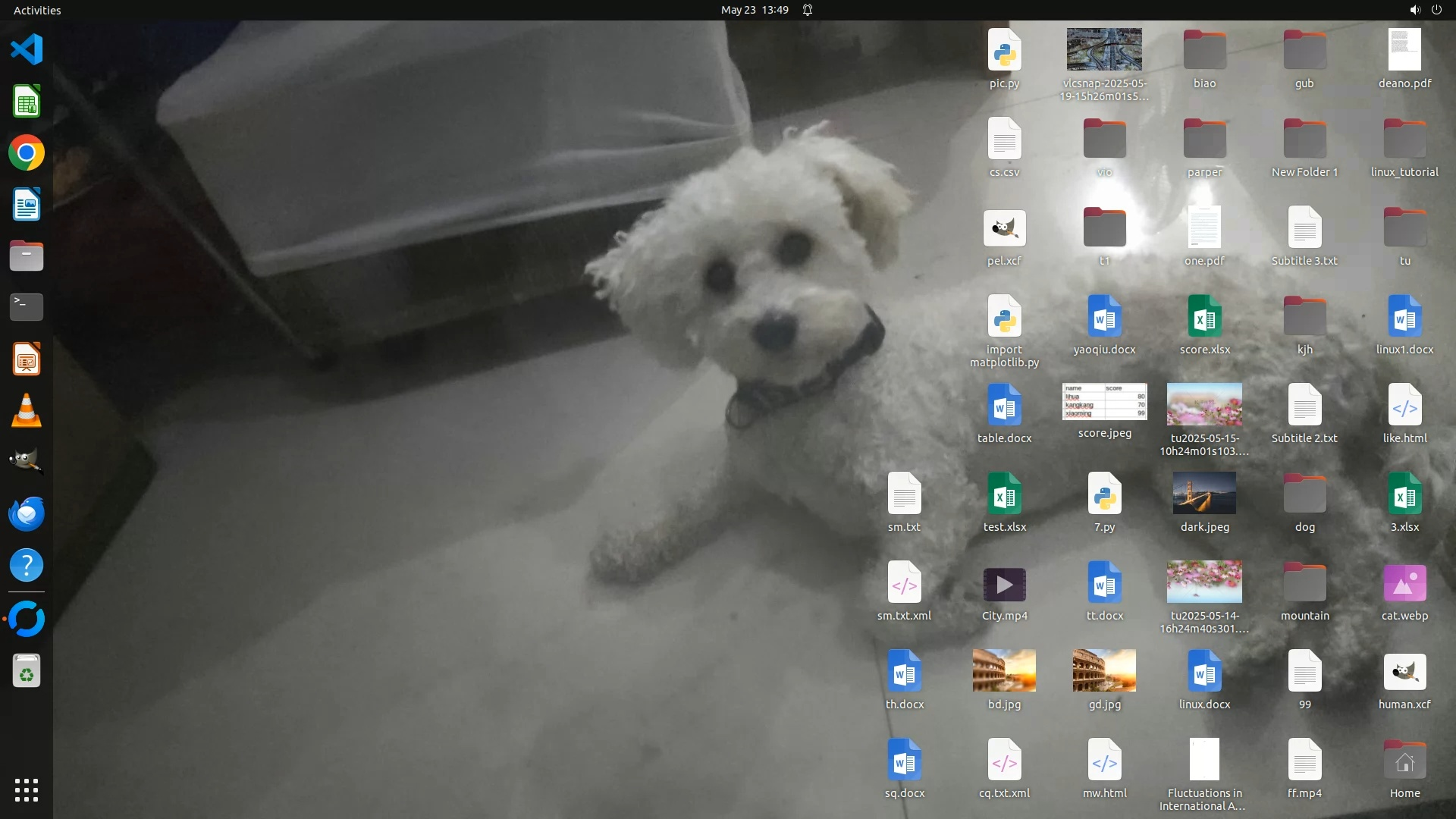
Task: Open GIMP from the dock
Action: (x=27, y=461)
